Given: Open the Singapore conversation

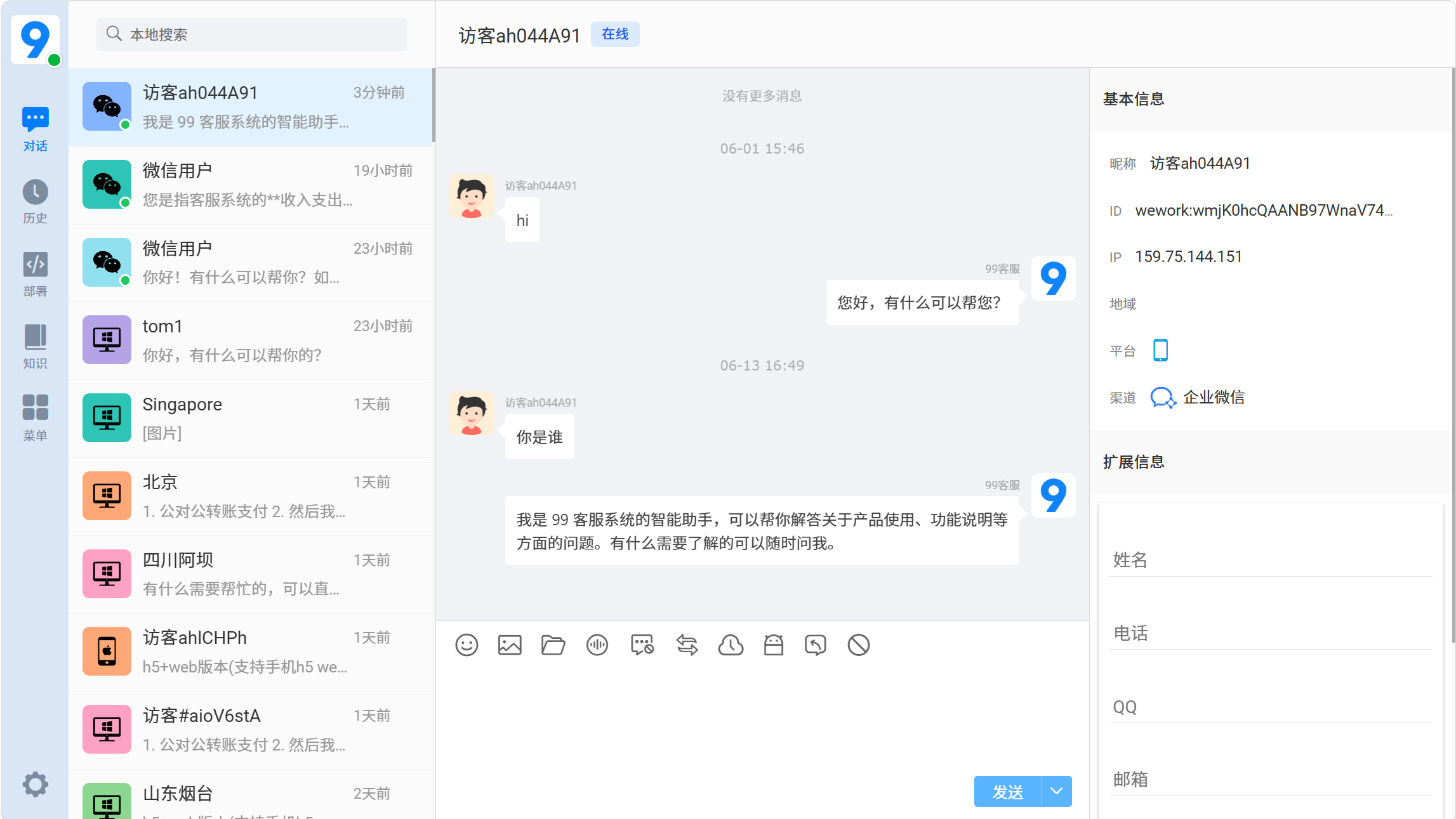Looking at the screenshot, I should 251,419.
